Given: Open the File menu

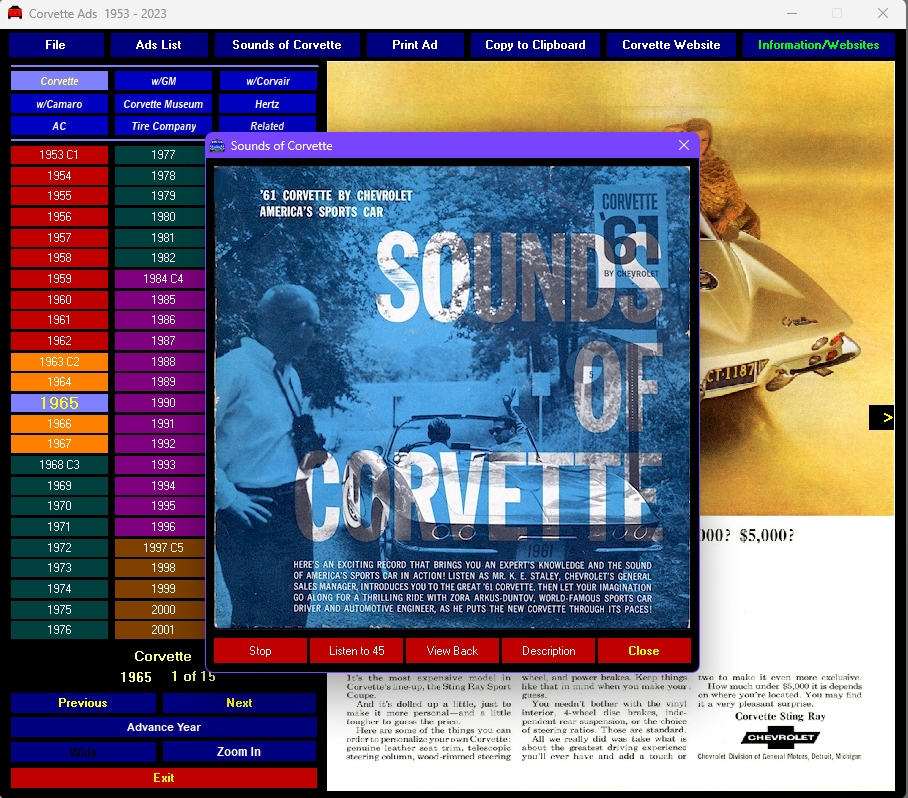Looking at the screenshot, I should (56, 45).
